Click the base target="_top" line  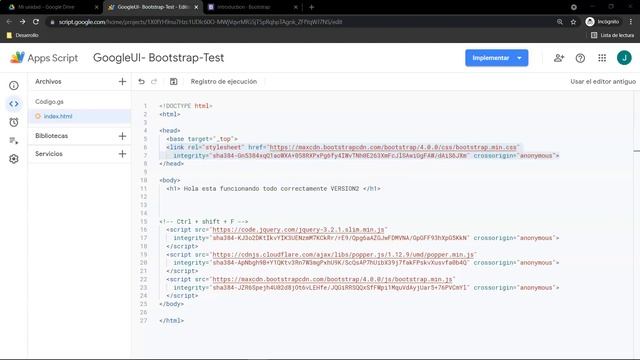pos(202,139)
